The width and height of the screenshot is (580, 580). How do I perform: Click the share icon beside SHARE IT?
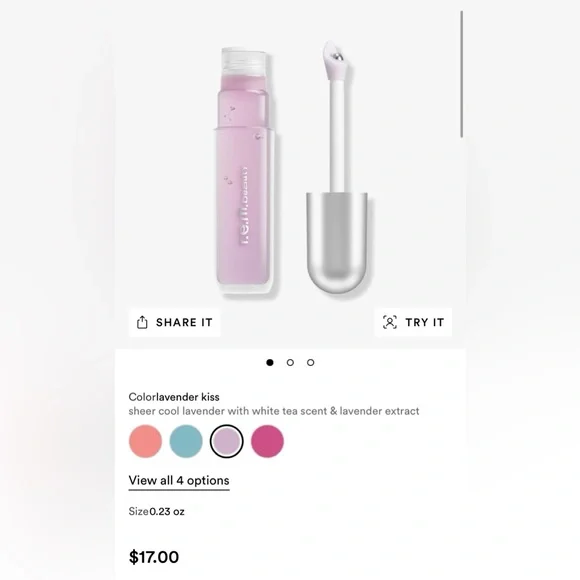[142, 323]
